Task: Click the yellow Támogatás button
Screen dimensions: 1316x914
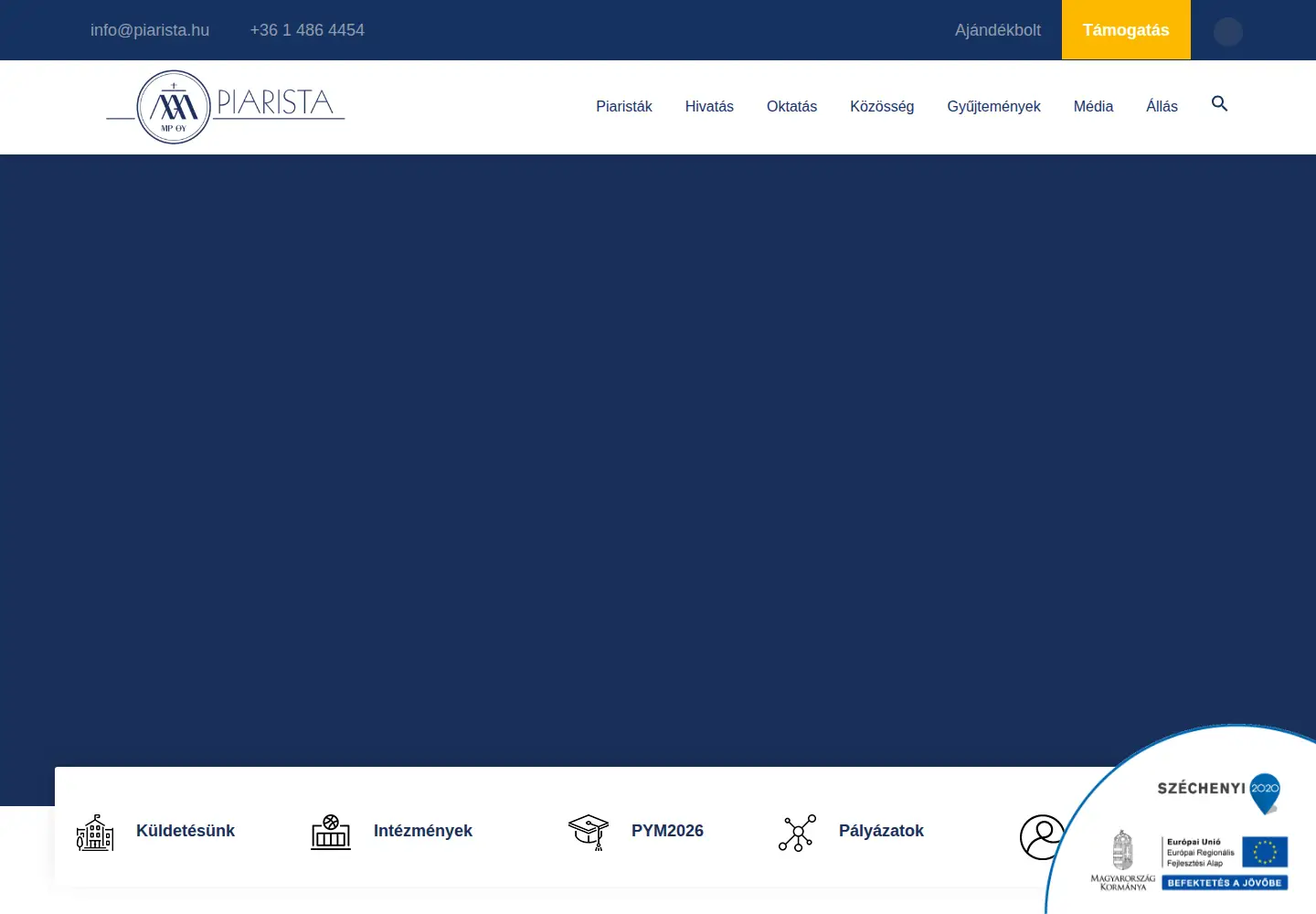Action: click(1126, 30)
